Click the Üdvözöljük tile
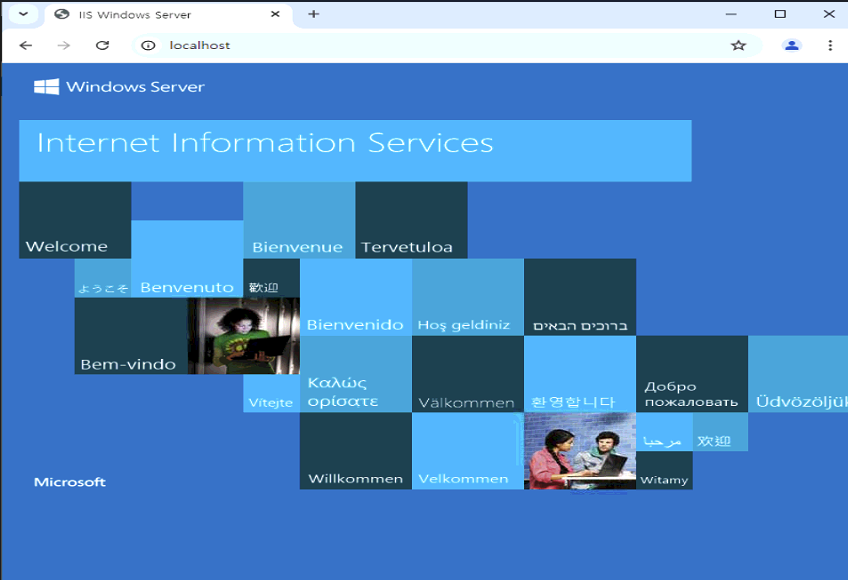 click(798, 374)
